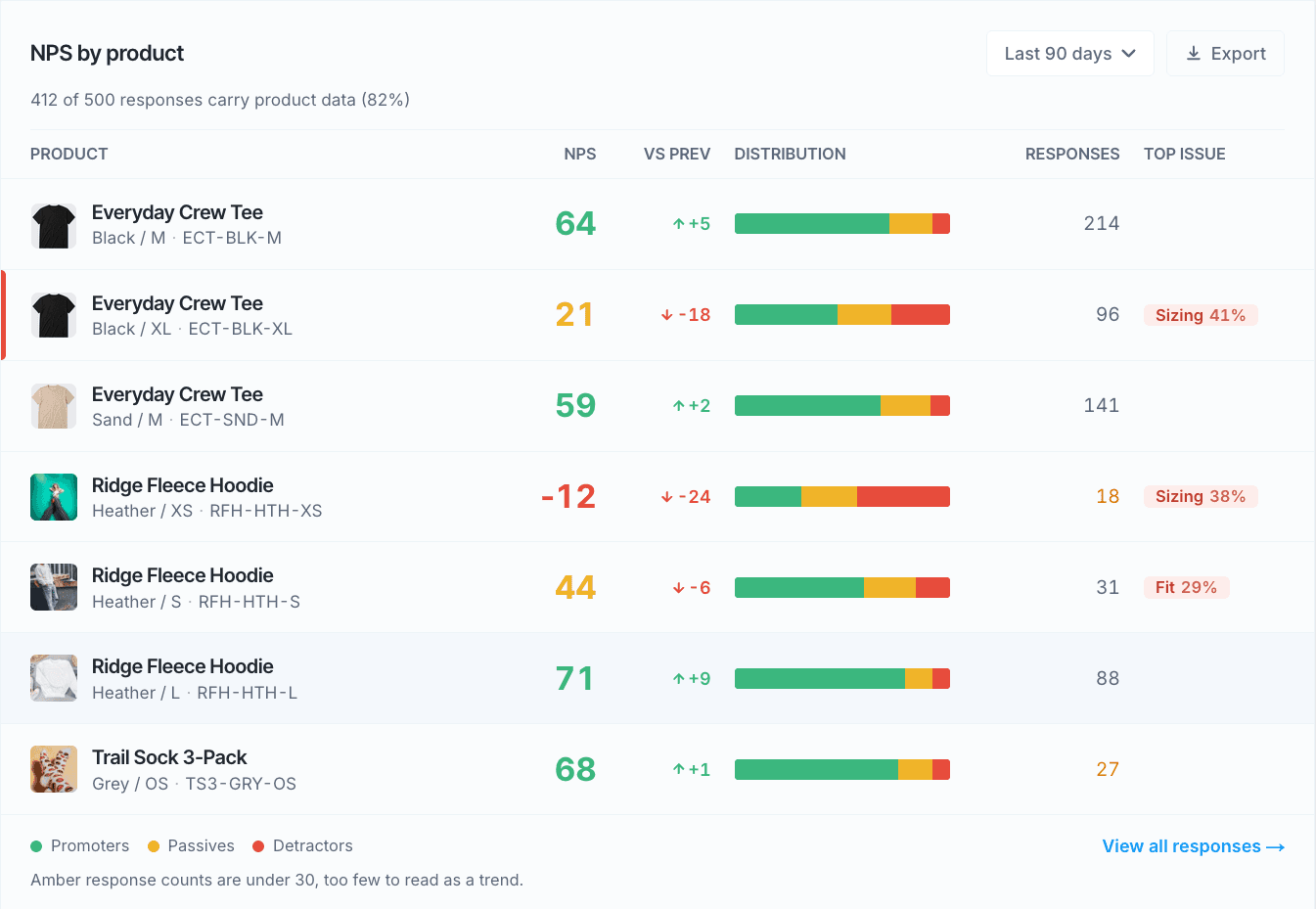The image size is (1316, 909).
Task: Click NPS score 68
Action: [x=575, y=769]
